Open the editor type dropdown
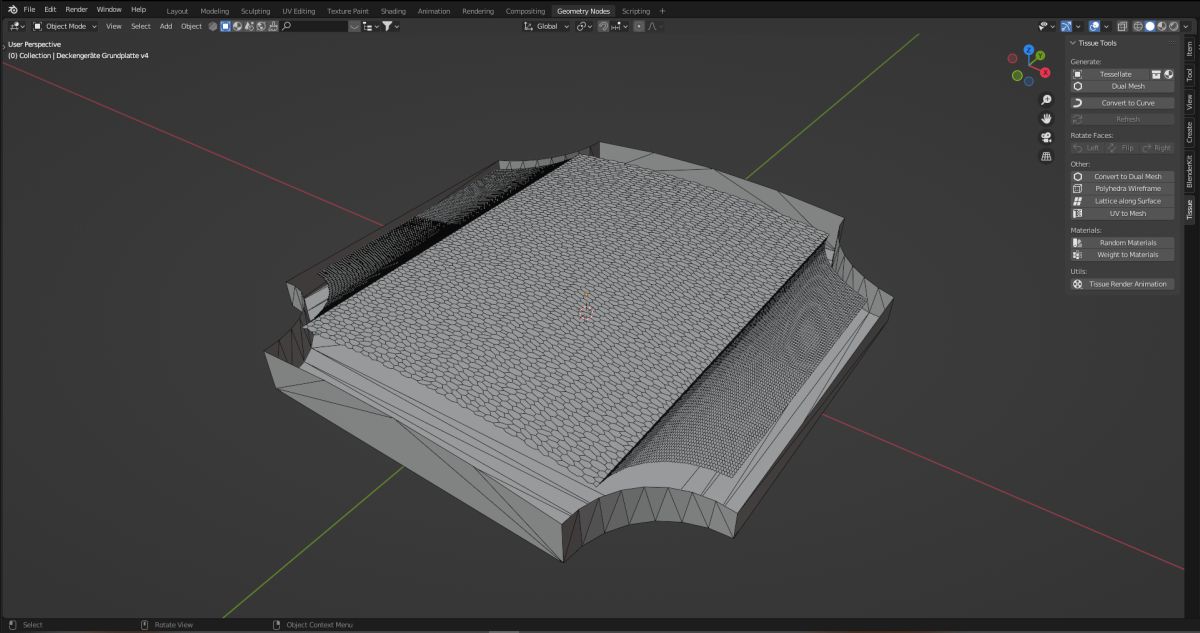Screen dimensions: 1200x633 coord(16,26)
